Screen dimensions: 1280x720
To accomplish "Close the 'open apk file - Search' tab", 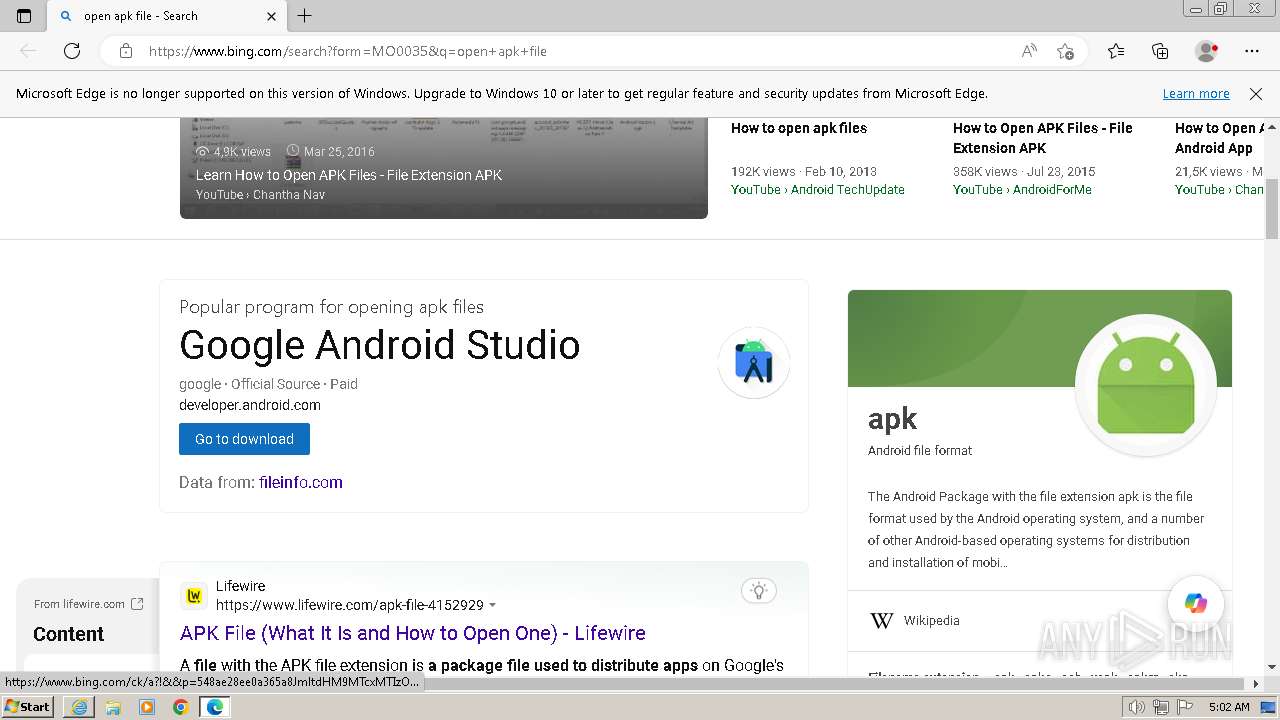I will (271, 16).
